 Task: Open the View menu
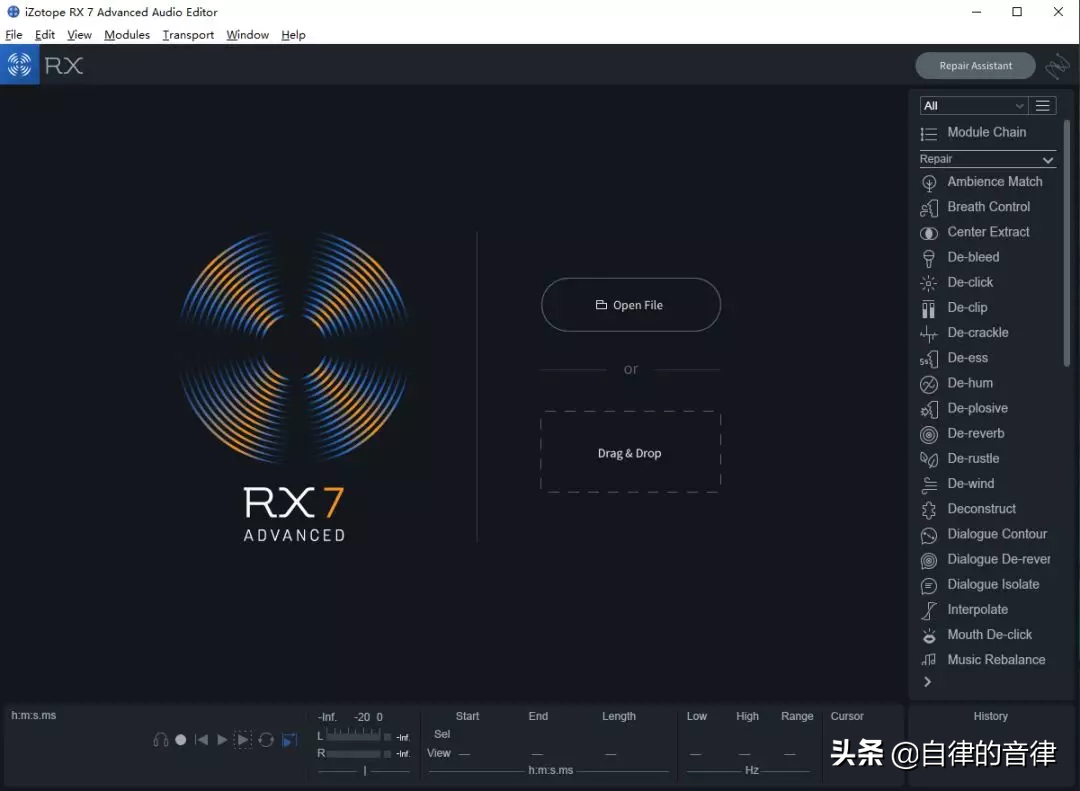(79, 34)
